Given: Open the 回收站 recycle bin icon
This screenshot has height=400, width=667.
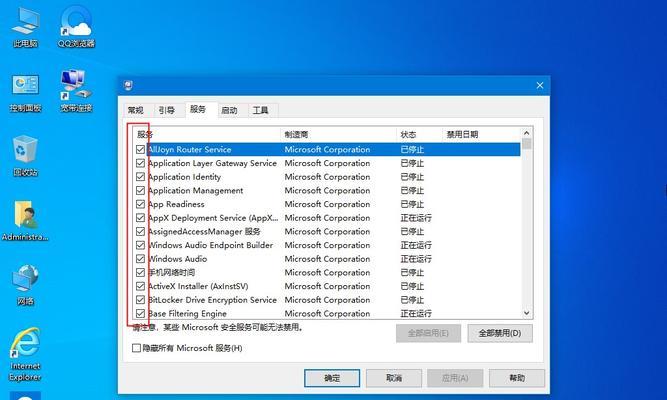Looking at the screenshot, I should pyautogui.click(x=25, y=156).
